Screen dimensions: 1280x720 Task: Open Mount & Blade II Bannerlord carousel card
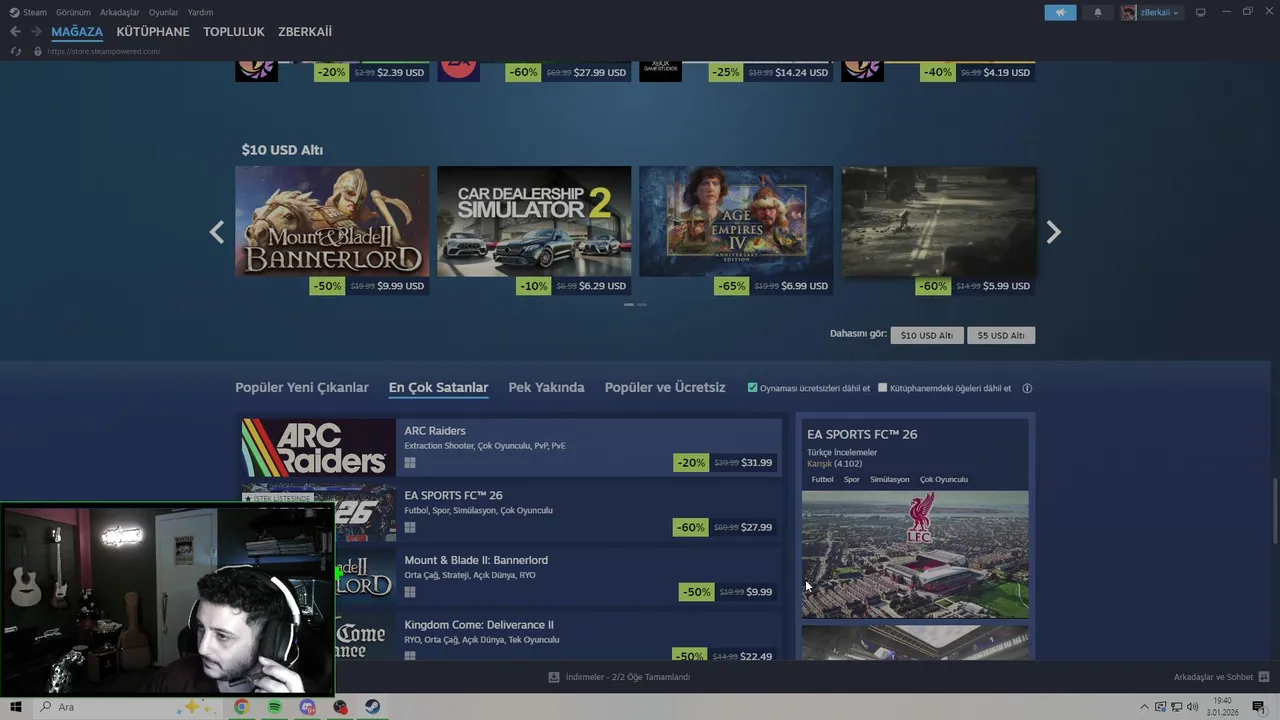pyautogui.click(x=332, y=231)
